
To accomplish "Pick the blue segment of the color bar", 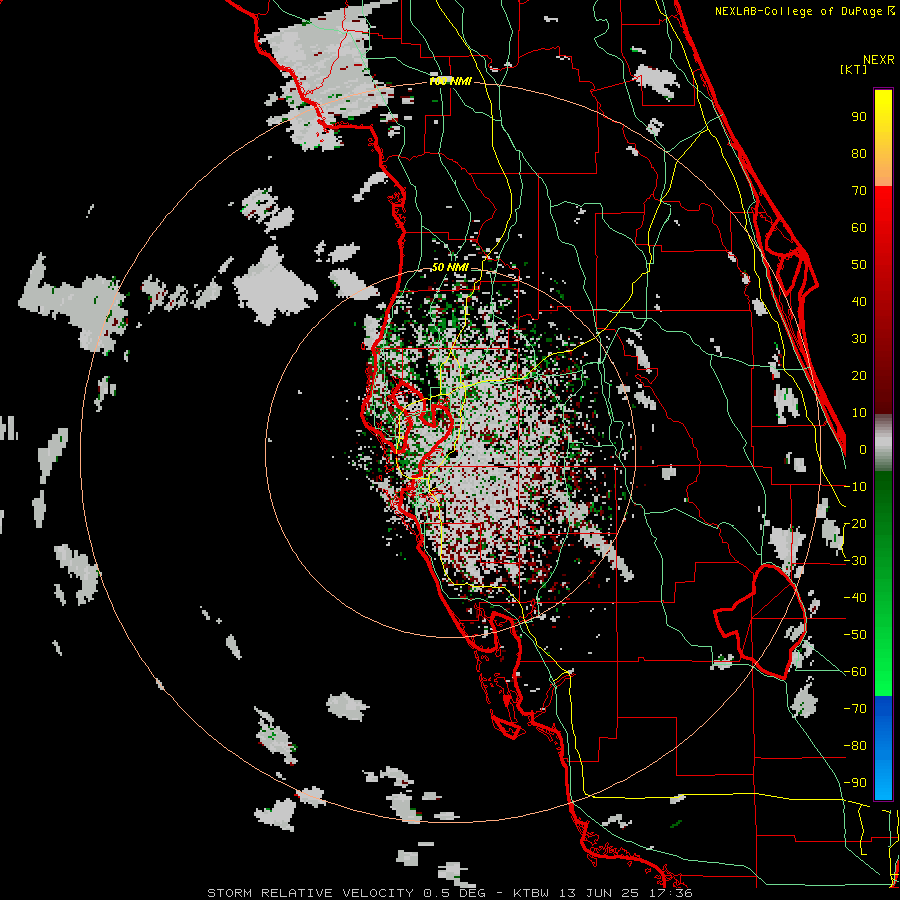I will pos(883,747).
